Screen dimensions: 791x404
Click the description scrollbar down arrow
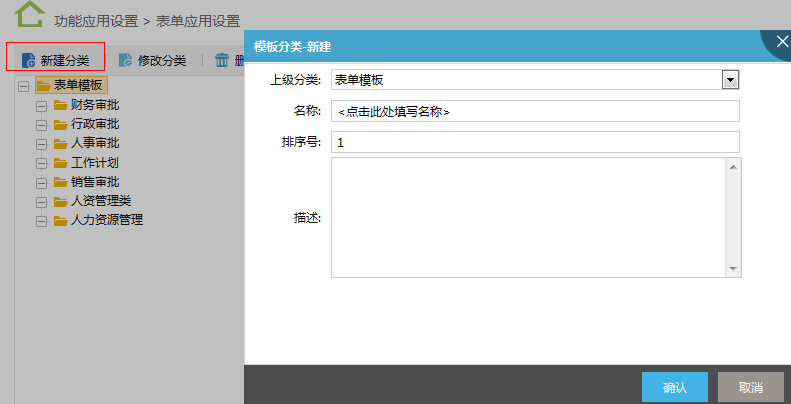pyautogui.click(x=733, y=269)
